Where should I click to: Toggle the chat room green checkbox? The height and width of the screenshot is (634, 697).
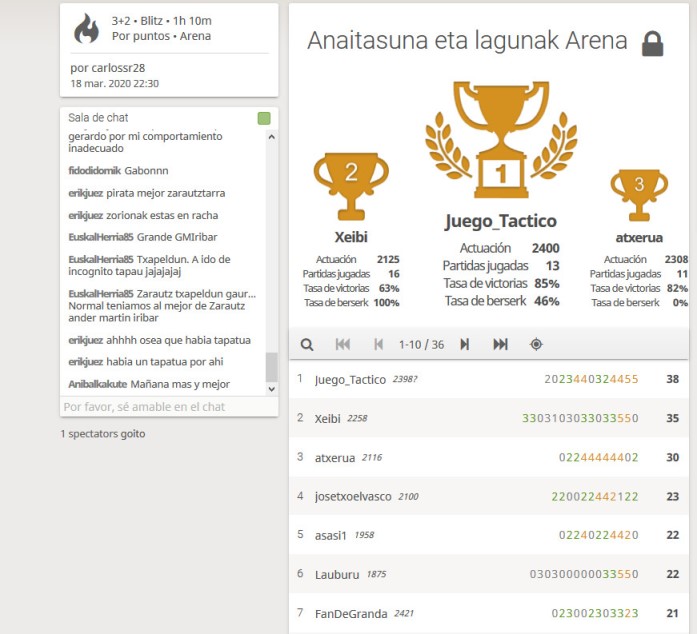263,118
